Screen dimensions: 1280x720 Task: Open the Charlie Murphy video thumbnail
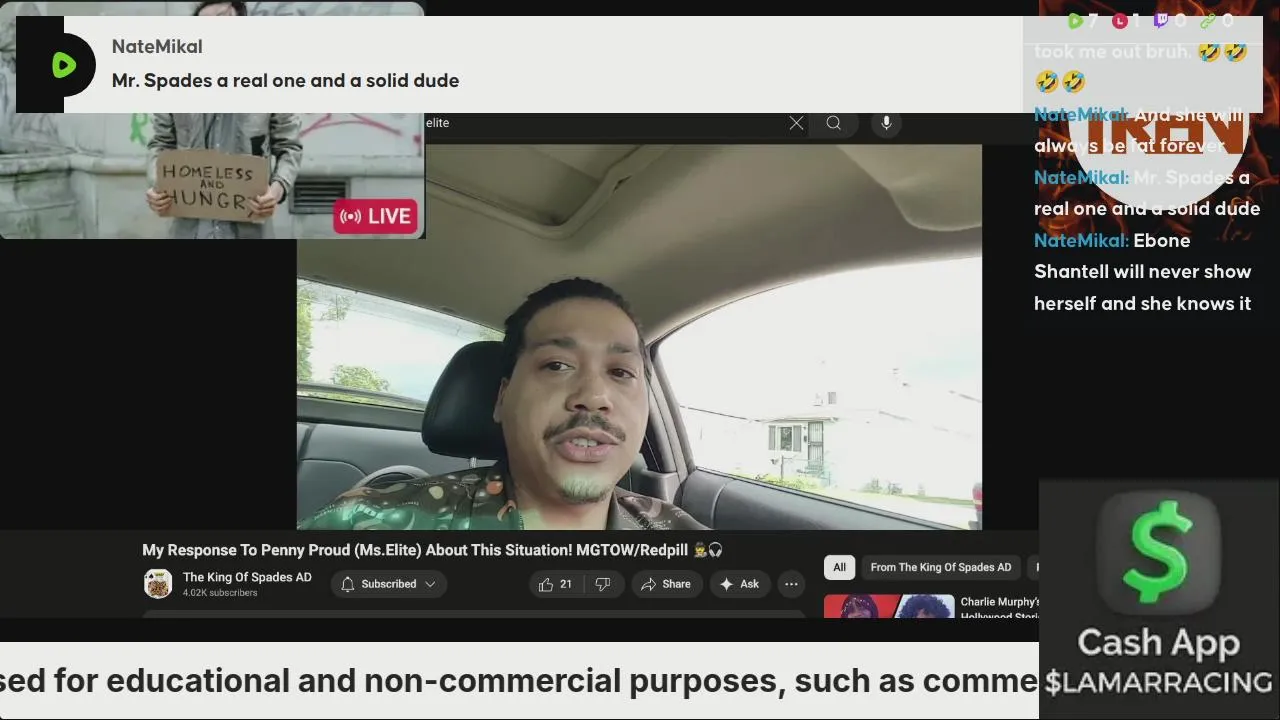pos(889,607)
